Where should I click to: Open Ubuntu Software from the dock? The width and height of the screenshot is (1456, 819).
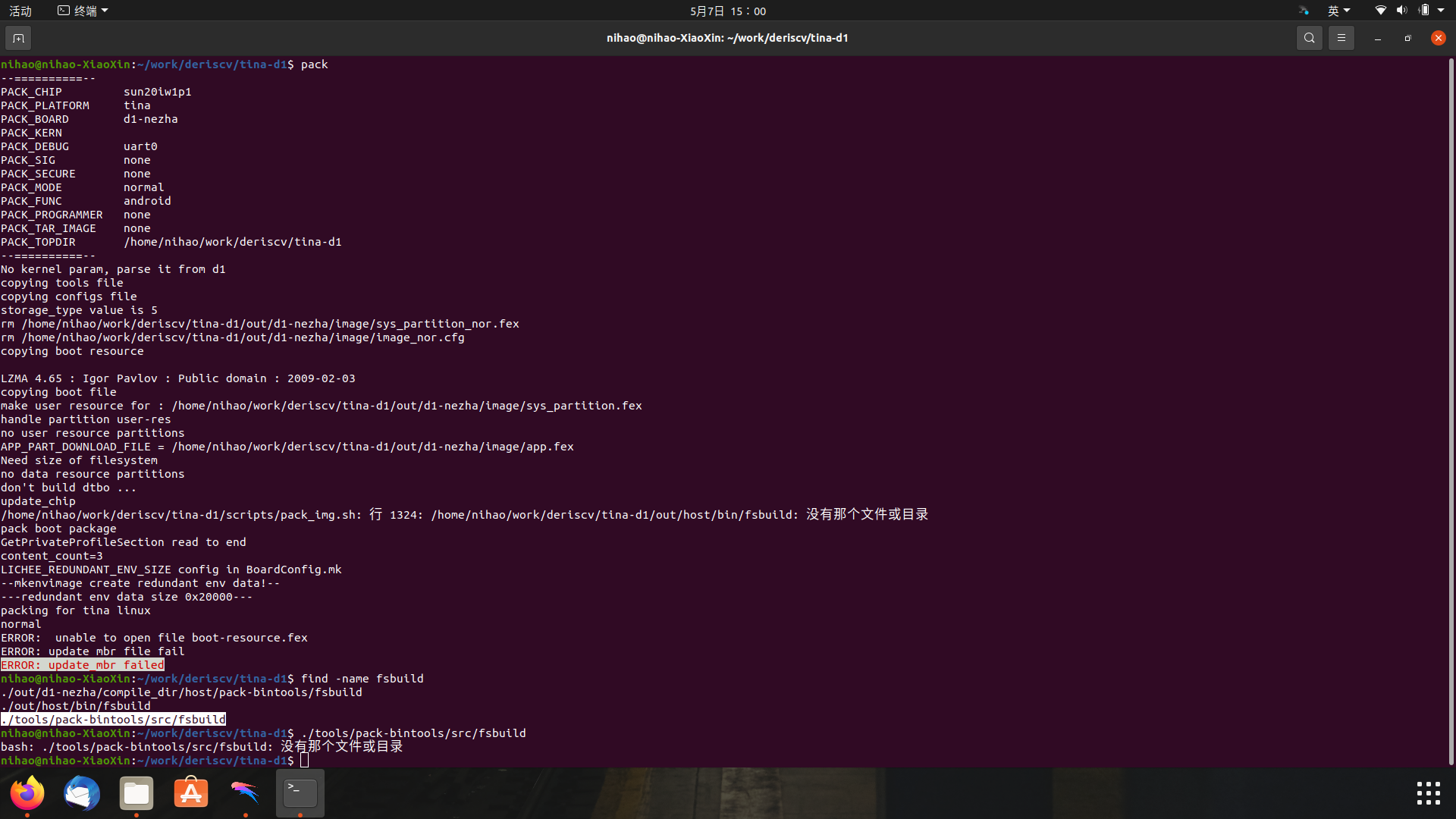(191, 793)
